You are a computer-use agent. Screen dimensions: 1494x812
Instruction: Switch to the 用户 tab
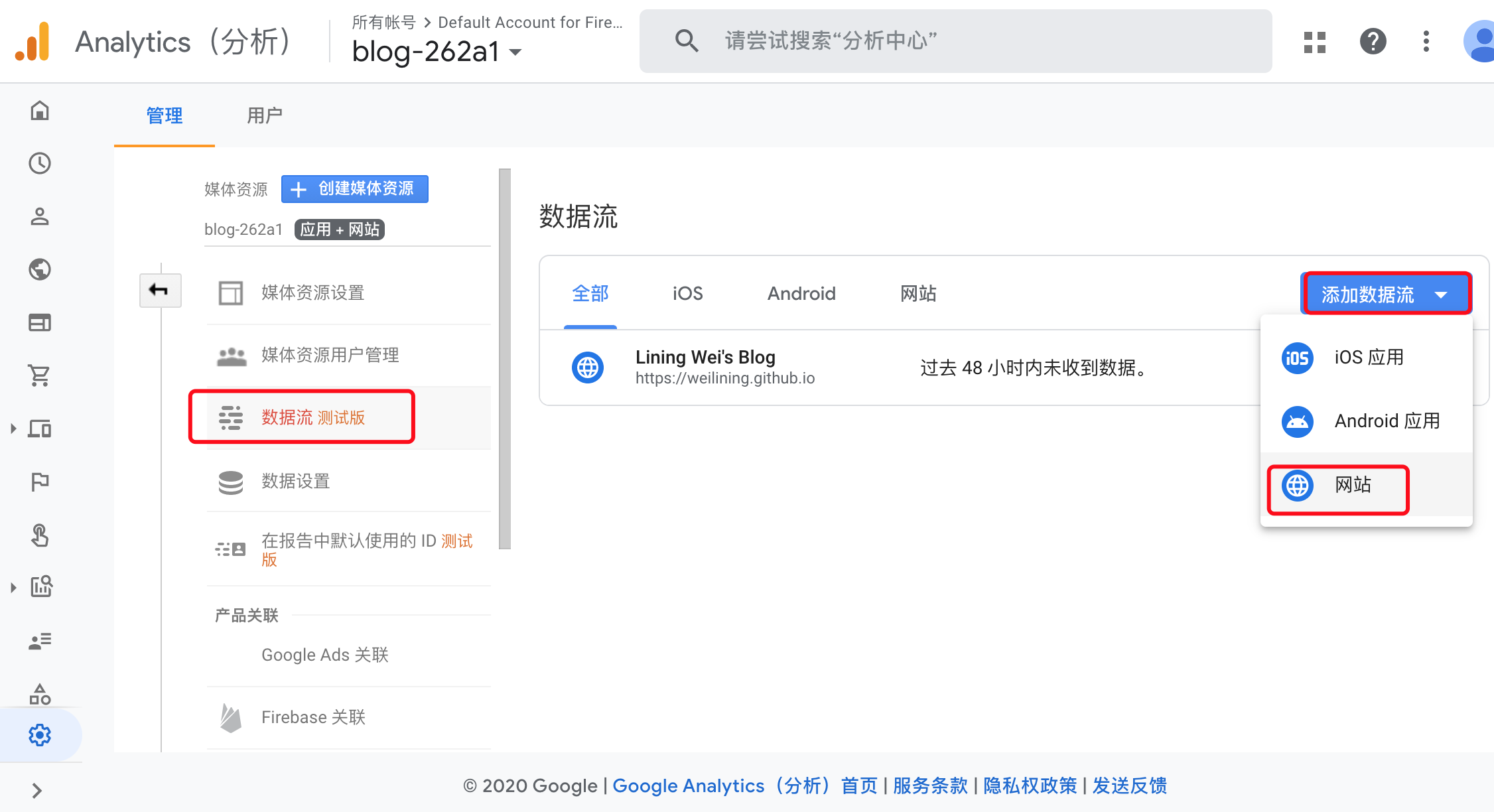[x=264, y=115]
